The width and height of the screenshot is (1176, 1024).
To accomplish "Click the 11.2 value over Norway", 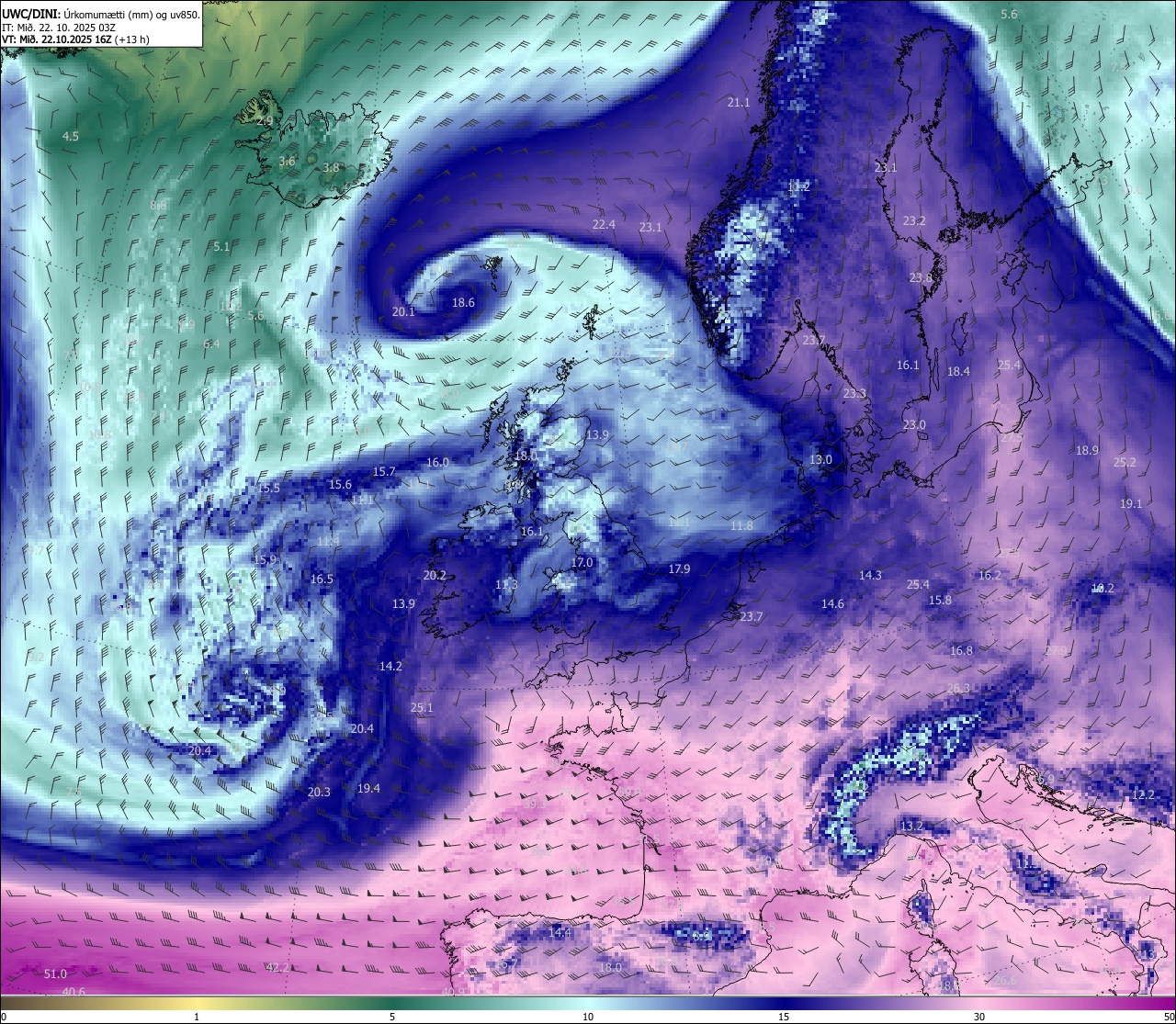I will [799, 186].
